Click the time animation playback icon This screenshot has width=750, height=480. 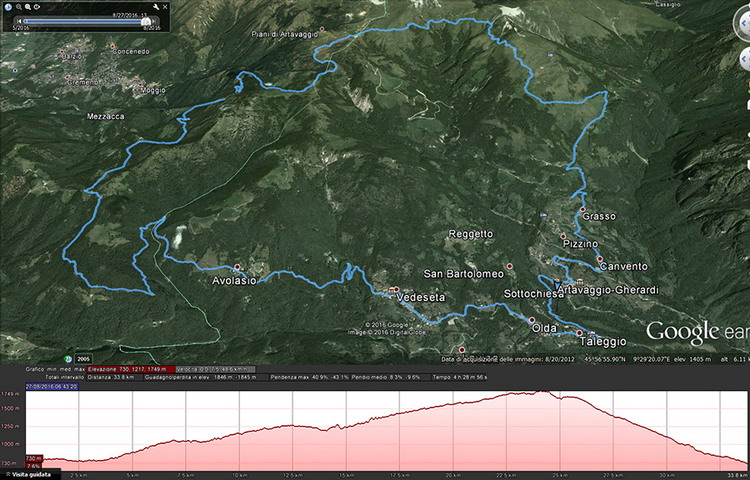point(37,7)
